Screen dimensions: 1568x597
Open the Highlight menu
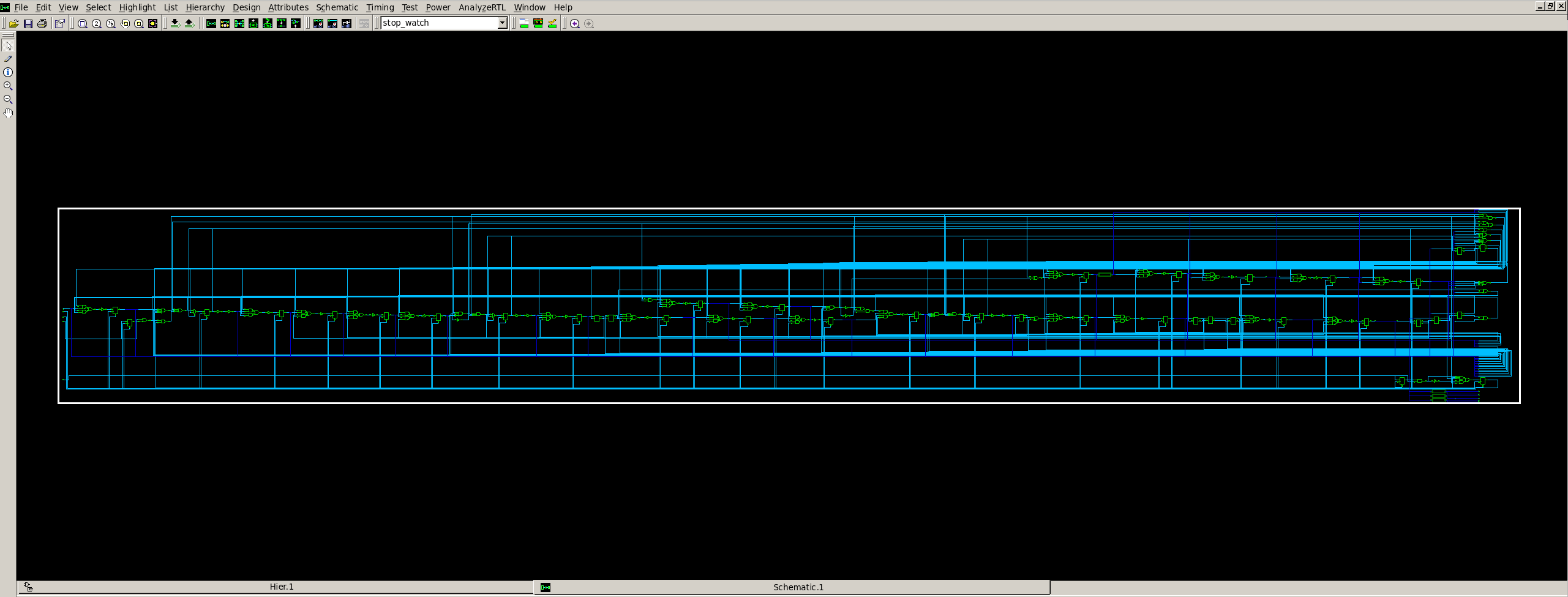(x=137, y=7)
